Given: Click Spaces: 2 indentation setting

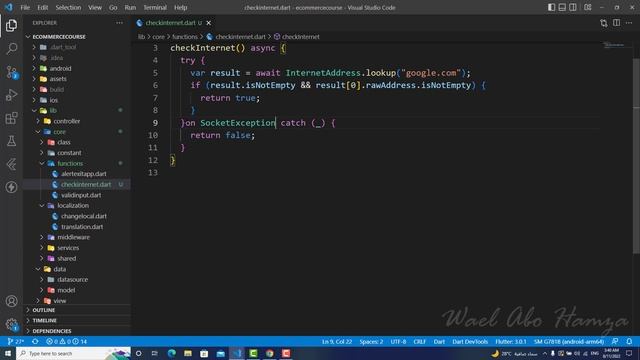Looking at the screenshot, I should (371, 341).
